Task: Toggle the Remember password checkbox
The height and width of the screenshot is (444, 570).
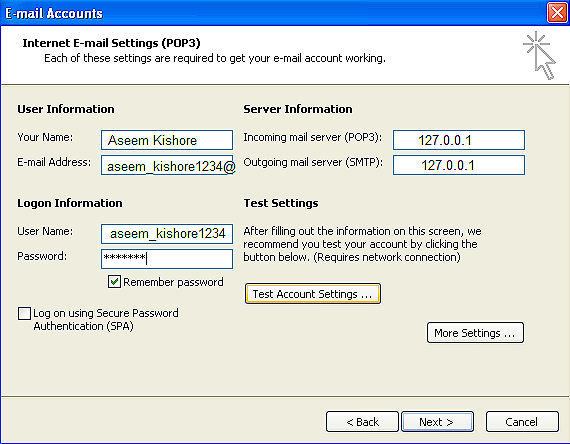Action: coord(114,282)
